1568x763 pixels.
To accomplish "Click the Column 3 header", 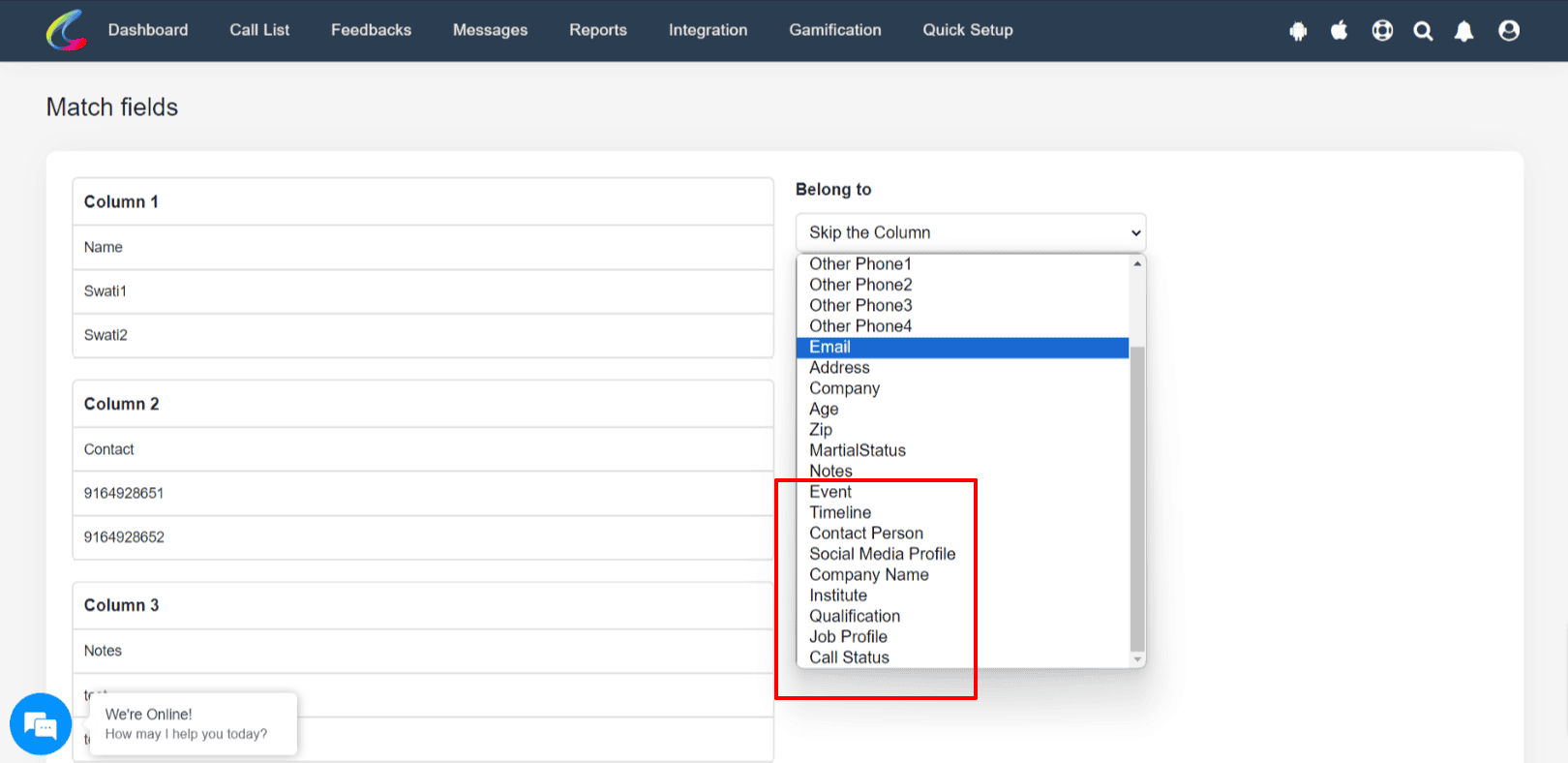I will pyautogui.click(x=423, y=605).
